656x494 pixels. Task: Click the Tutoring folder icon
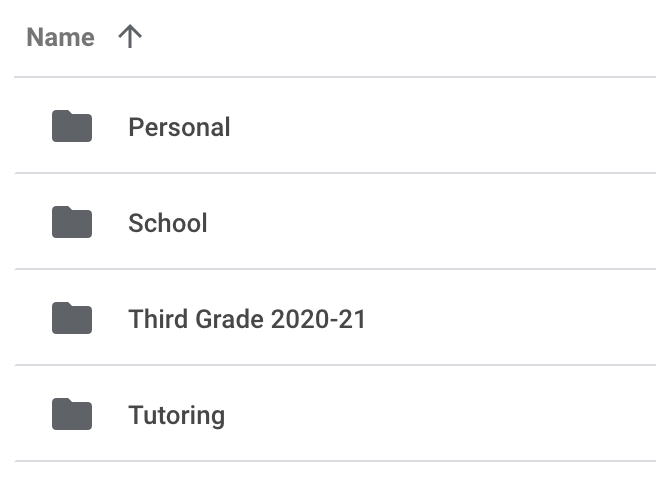72,414
